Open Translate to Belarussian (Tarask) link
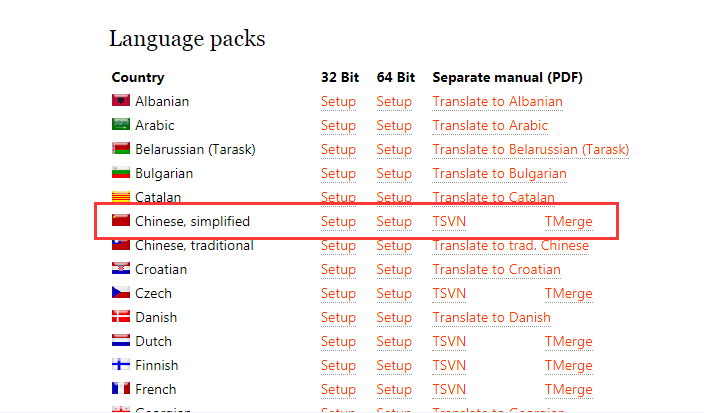This screenshot has height=413, width=704. [531, 149]
